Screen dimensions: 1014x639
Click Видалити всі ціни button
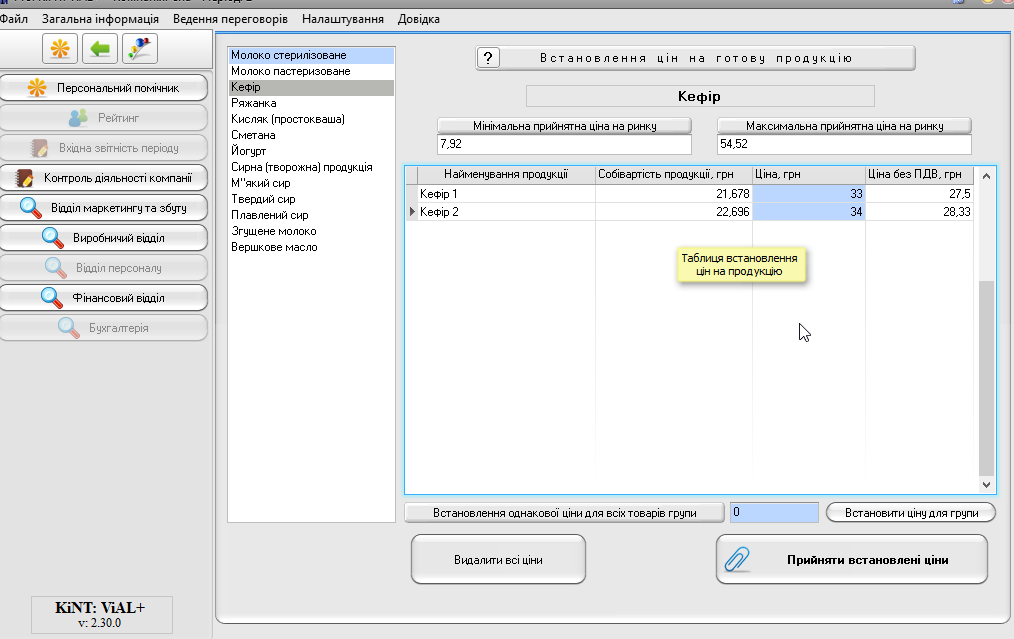coord(498,559)
